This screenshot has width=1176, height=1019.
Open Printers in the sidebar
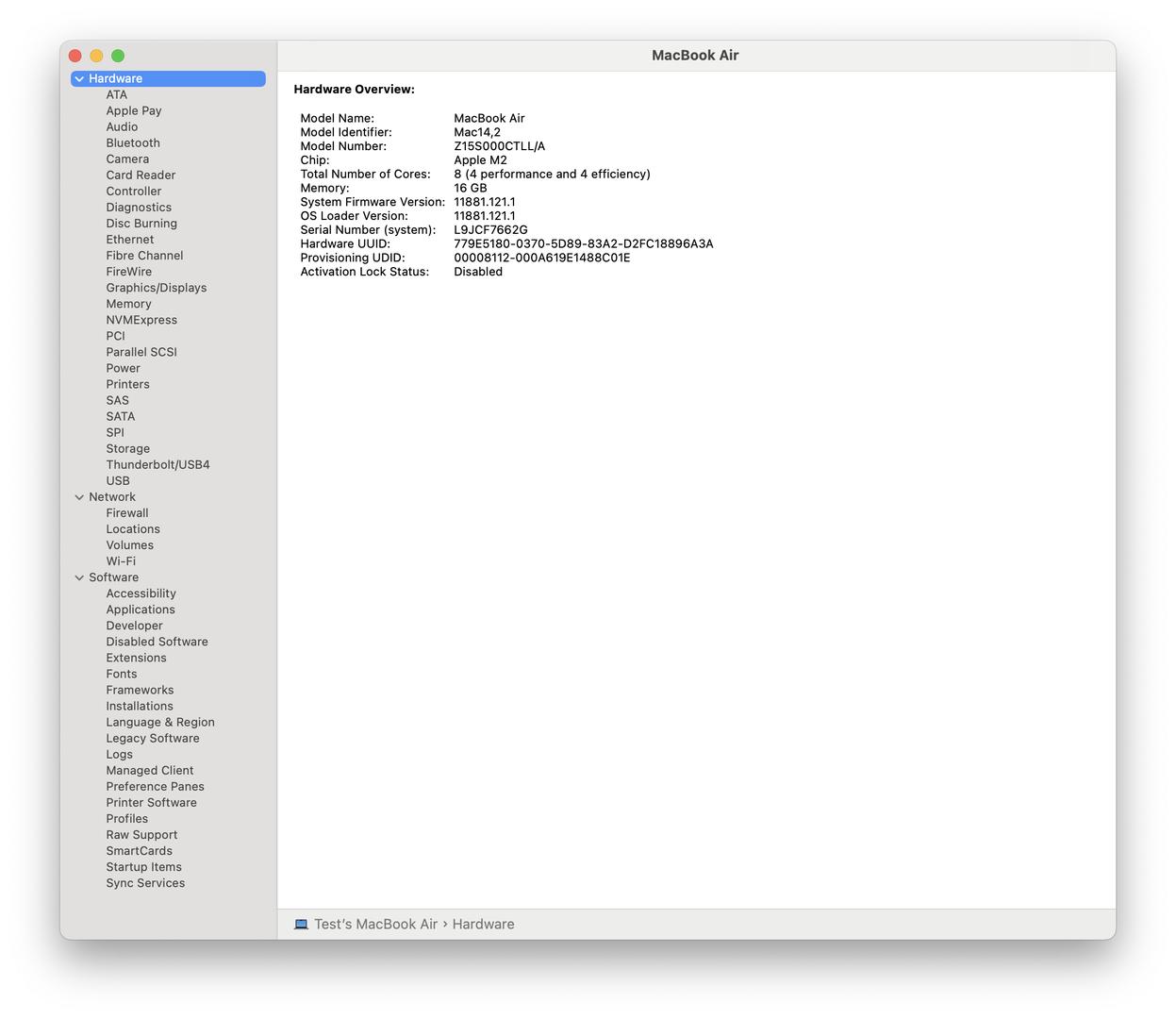pos(127,385)
